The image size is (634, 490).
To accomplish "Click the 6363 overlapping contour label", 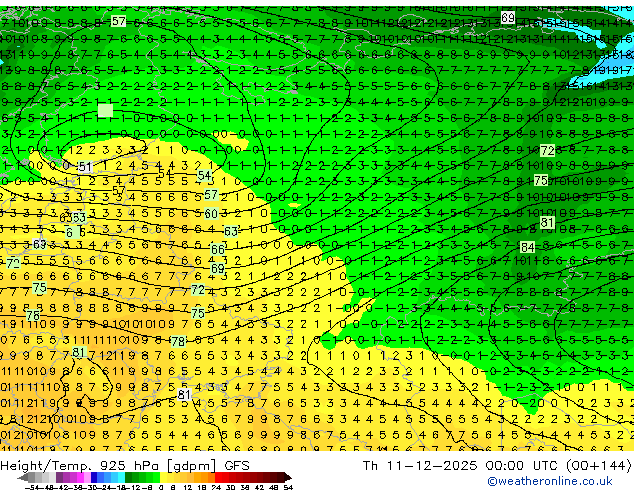I will coord(73,218).
